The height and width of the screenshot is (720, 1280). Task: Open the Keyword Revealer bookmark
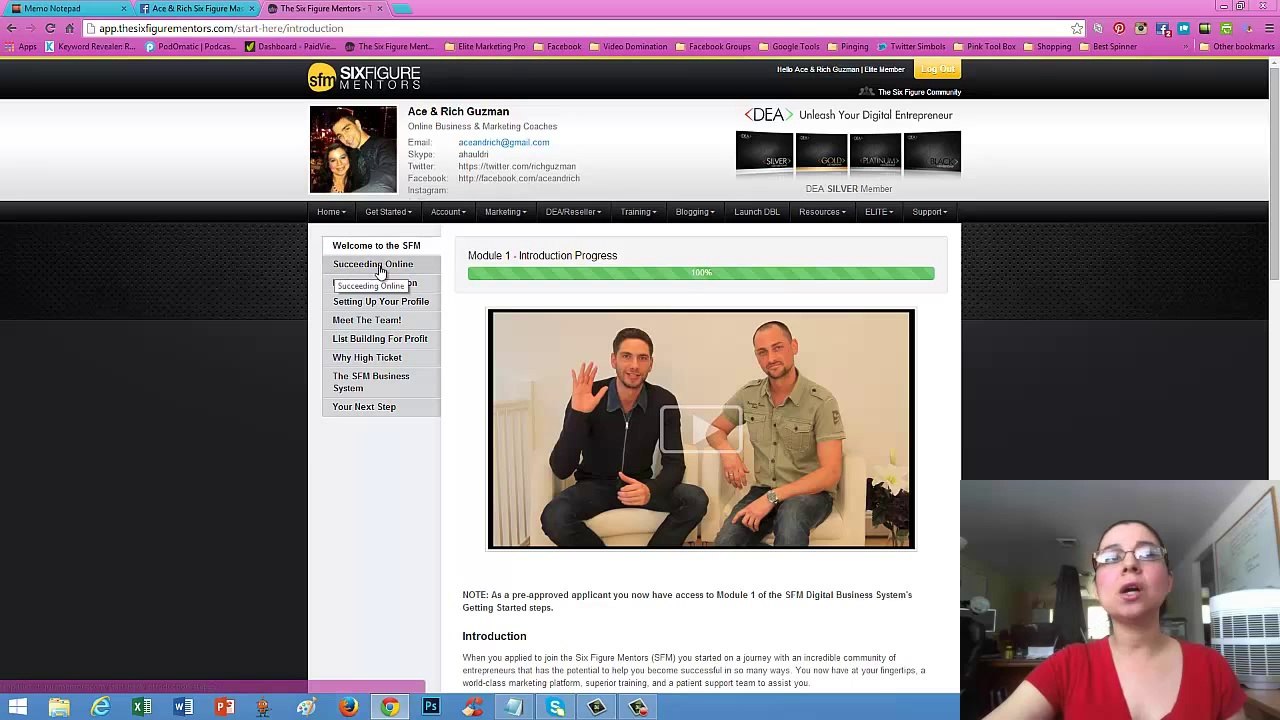88,47
